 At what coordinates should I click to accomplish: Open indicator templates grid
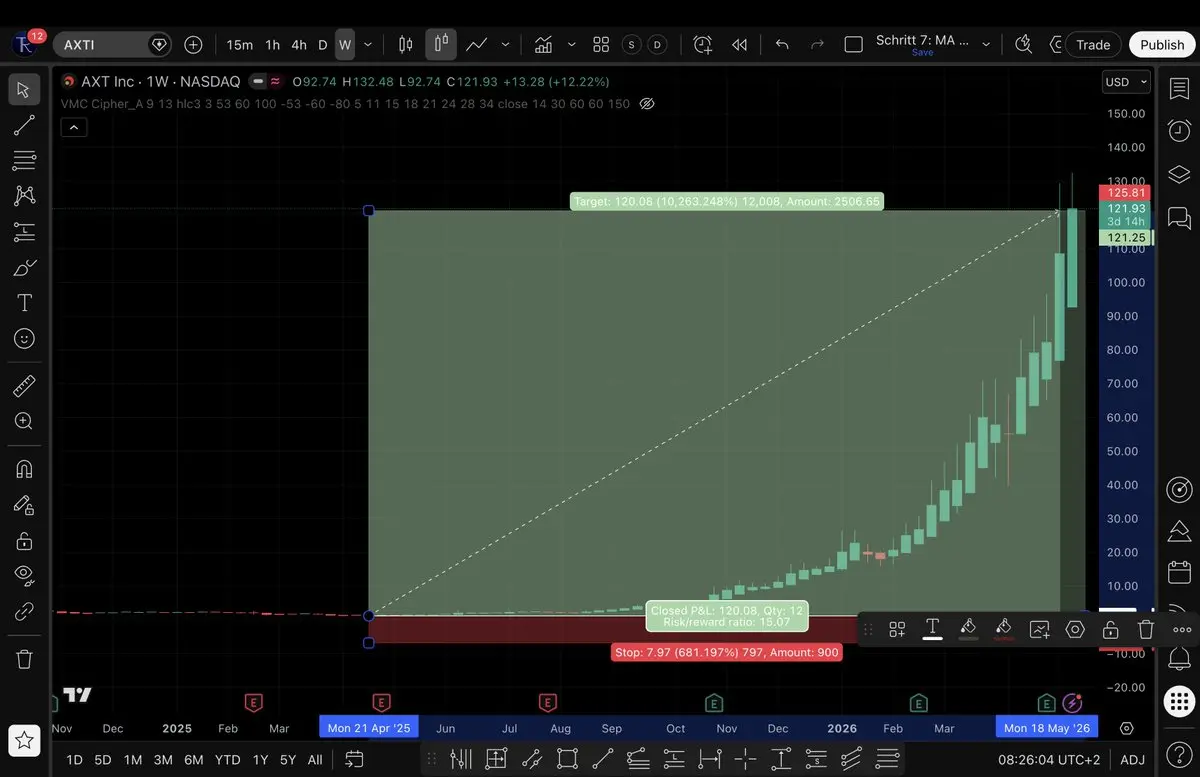tap(601, 45)
